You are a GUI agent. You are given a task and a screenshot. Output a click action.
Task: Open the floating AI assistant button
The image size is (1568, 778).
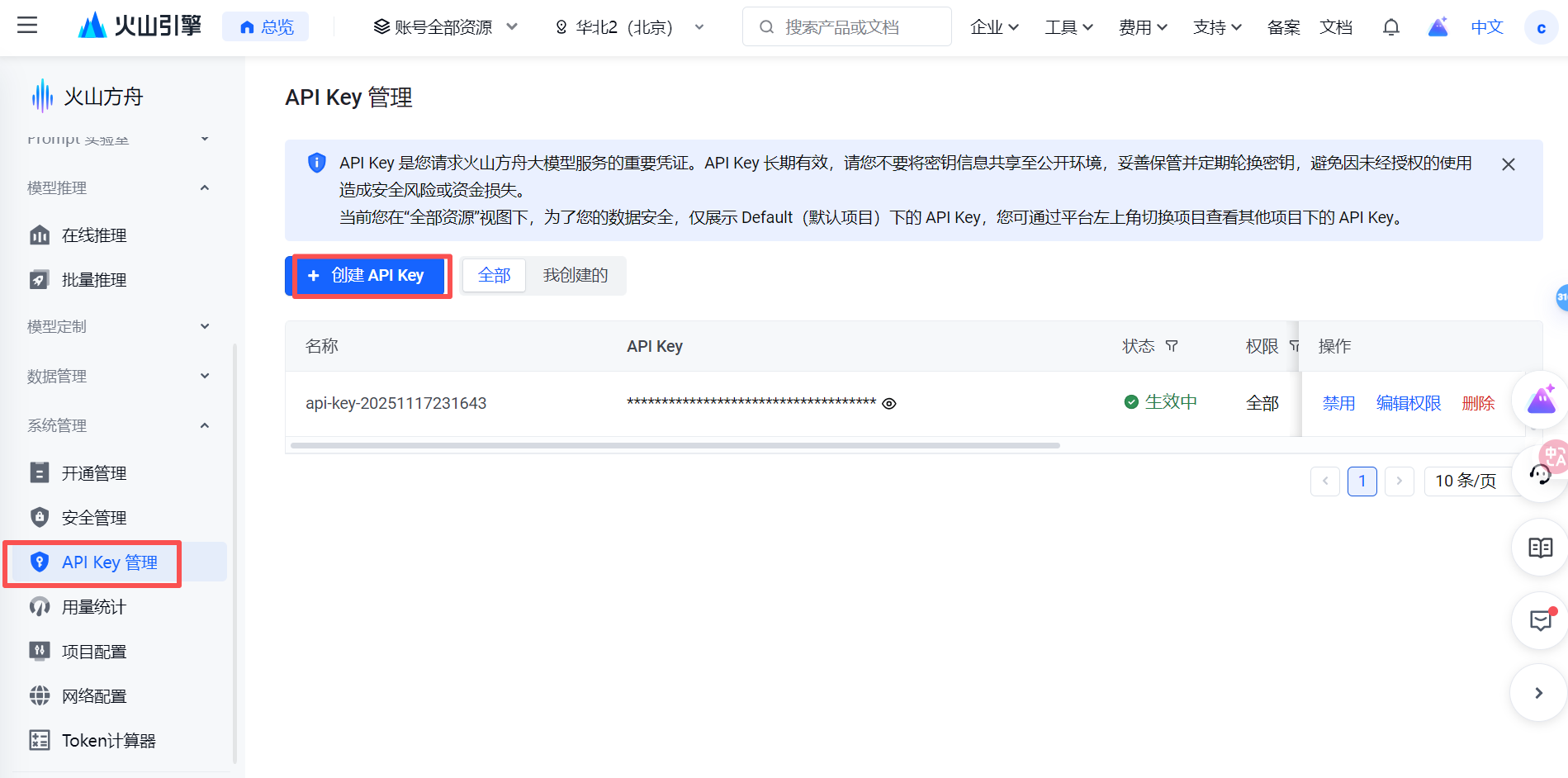(x=1541, y=401)
